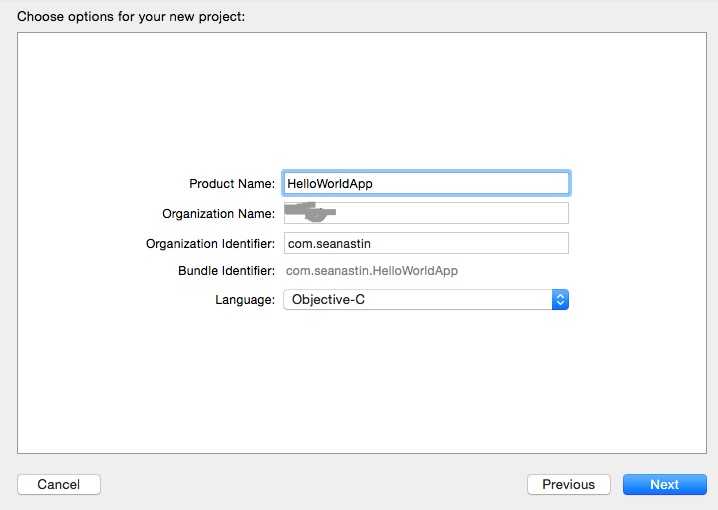Image resolution: width=718 pixels, height=510 pixels.
Task: Click the "Language:" label
Action: (x=245, y=300)
